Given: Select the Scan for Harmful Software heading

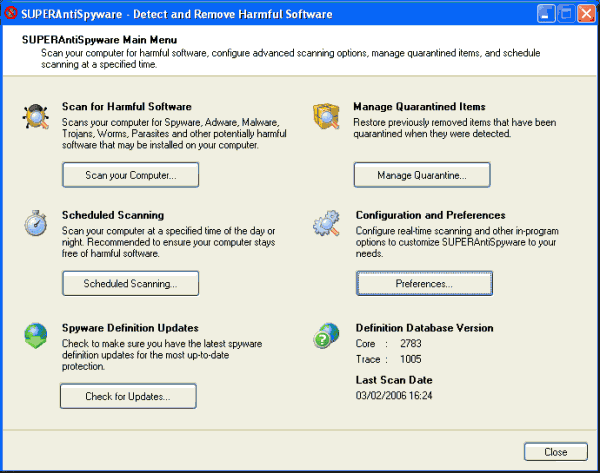Looking at the screenshot, I should pos(127,106).
